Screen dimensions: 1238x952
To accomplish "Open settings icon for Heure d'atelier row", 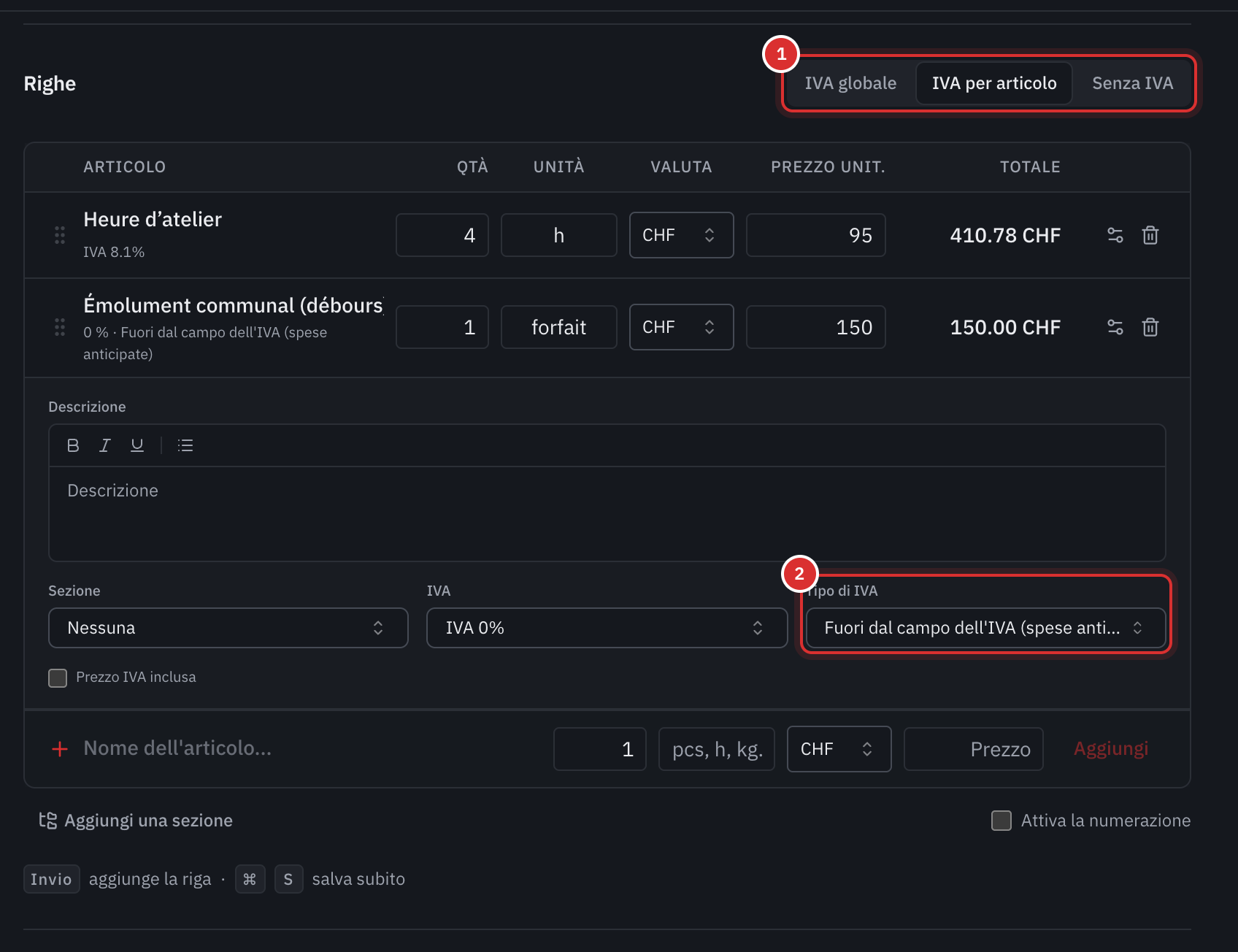I will coord(1115,235).
